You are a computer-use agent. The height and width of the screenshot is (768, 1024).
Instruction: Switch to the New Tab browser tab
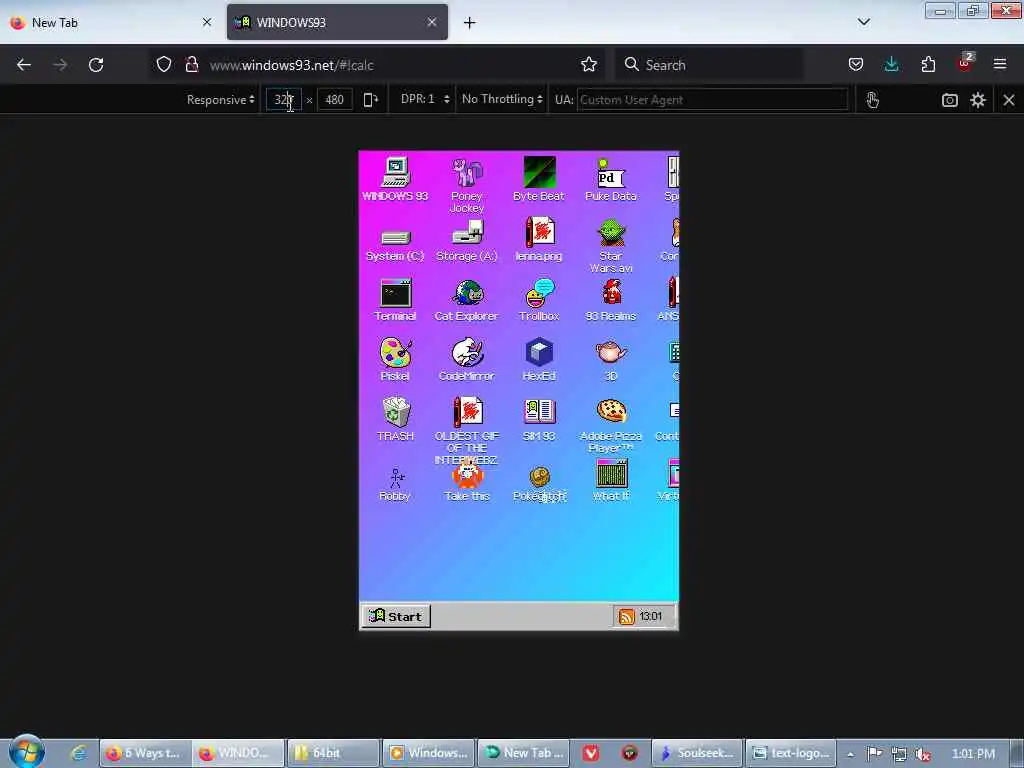[x=110, y=22]
